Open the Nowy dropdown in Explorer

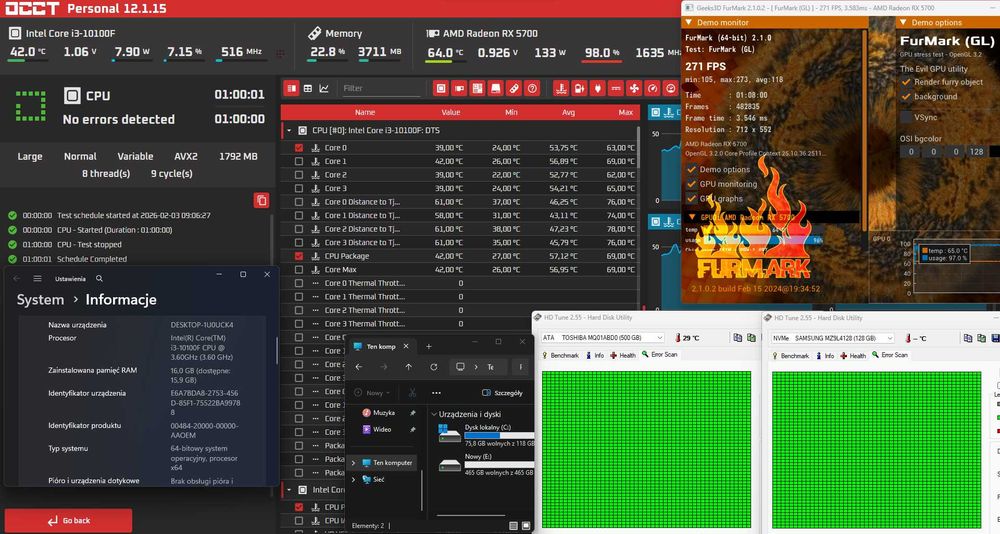(372, 393)
